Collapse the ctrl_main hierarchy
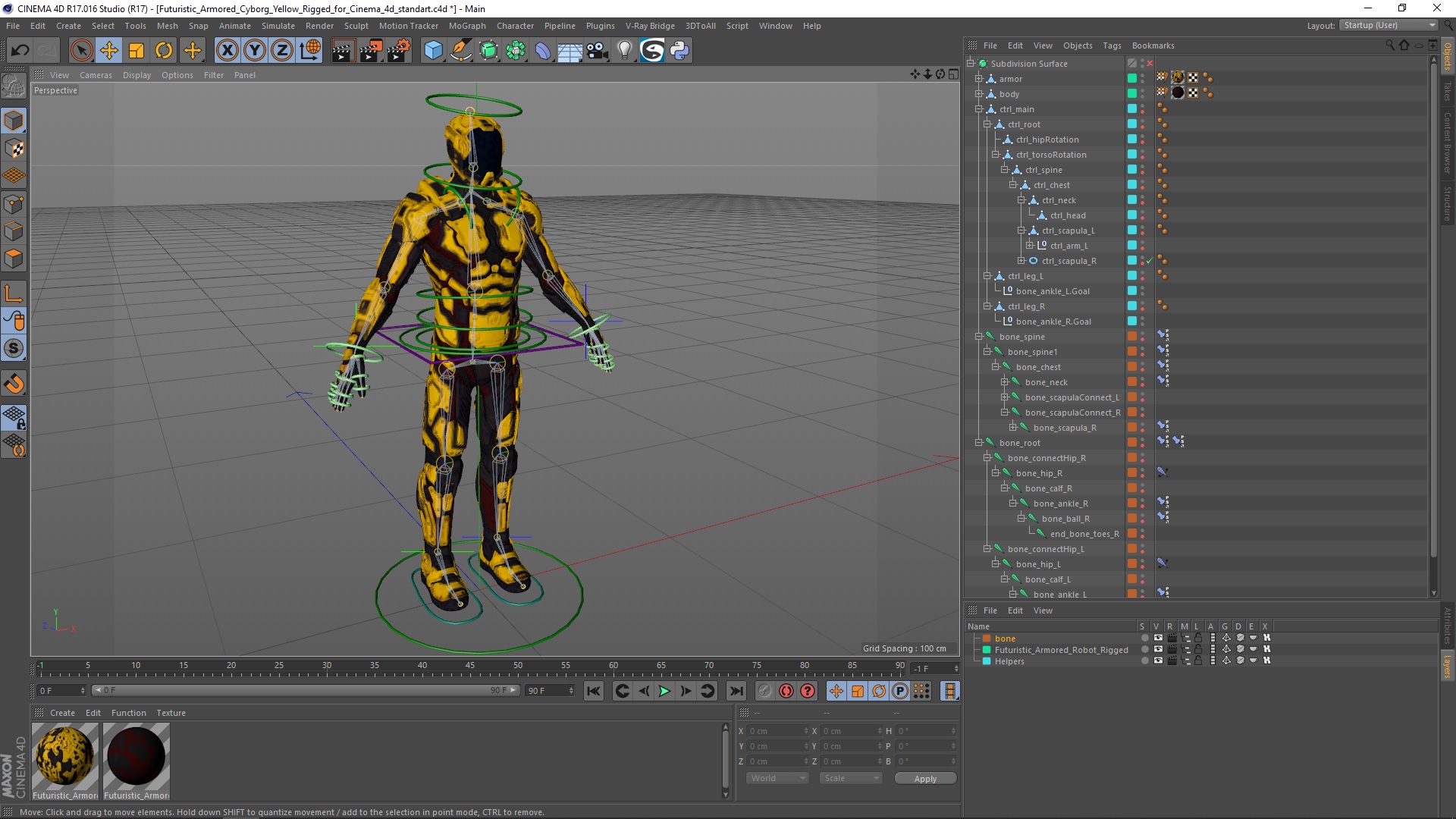 click(979, 109)
